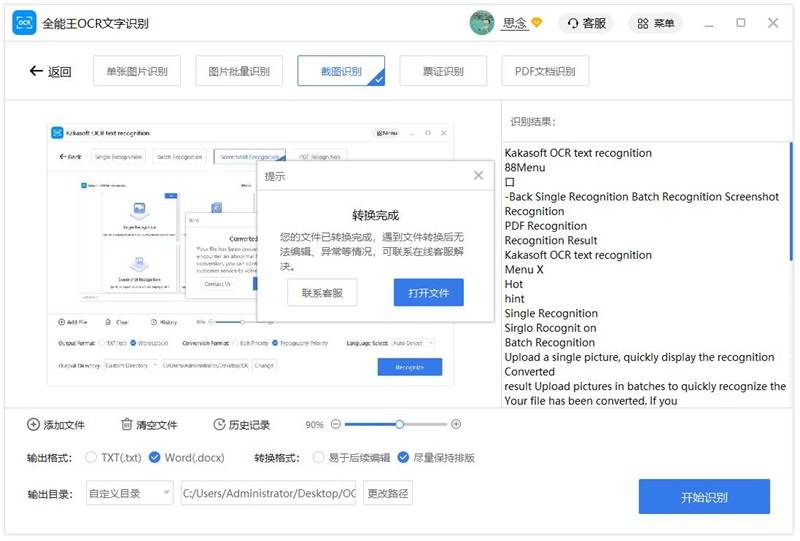
Task: Switch to 票证识别 tab
Action: click(x=443, y=71)
